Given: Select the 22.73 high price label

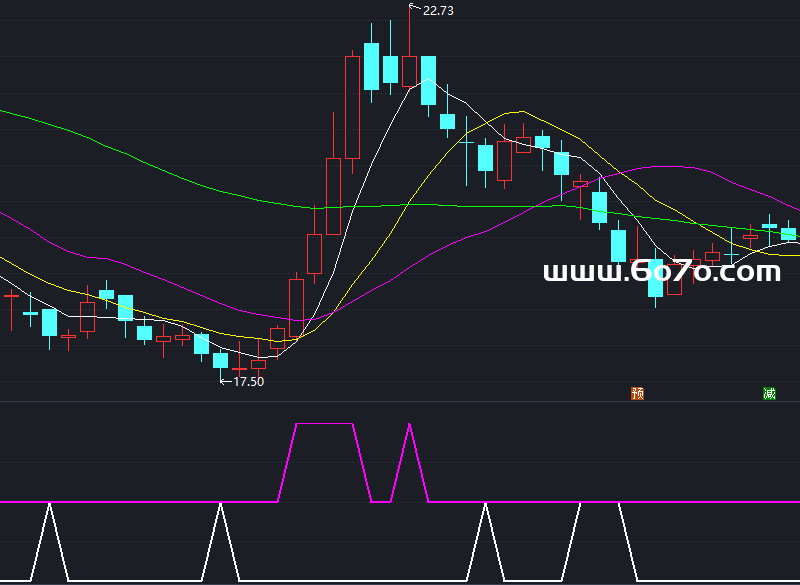Looking at the screenshot, I should (438, 11).
